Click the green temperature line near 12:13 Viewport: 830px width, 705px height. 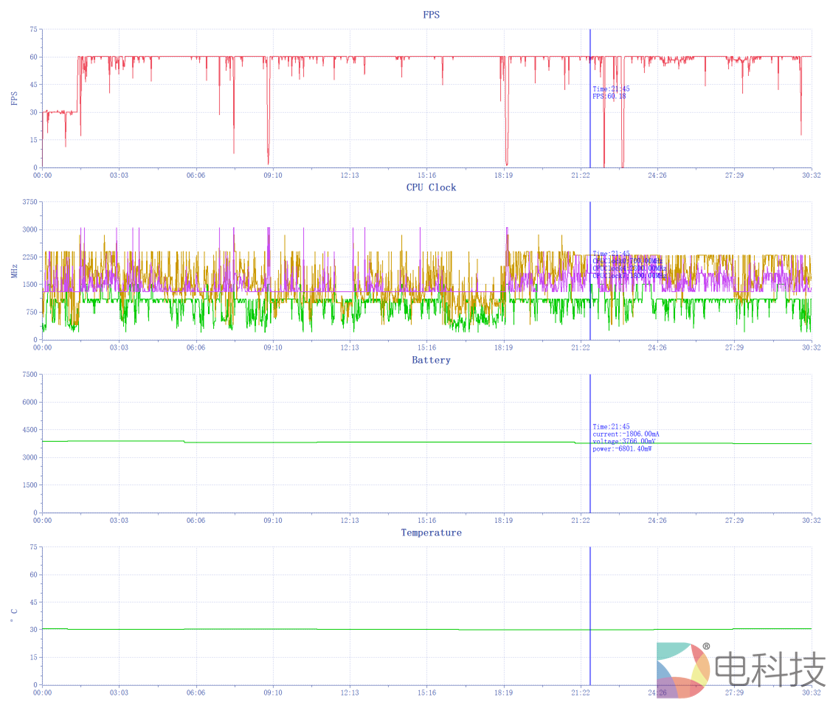tap(350, 629)
